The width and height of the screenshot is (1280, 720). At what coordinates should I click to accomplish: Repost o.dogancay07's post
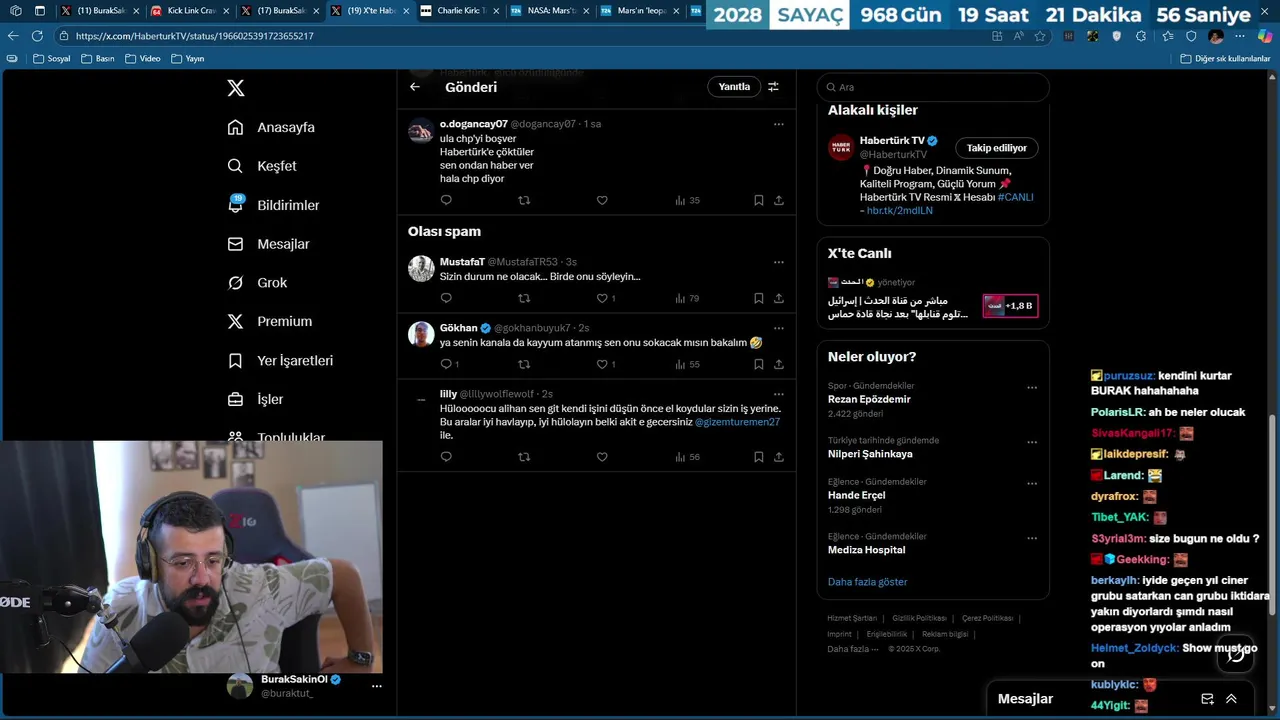point(524,200)
